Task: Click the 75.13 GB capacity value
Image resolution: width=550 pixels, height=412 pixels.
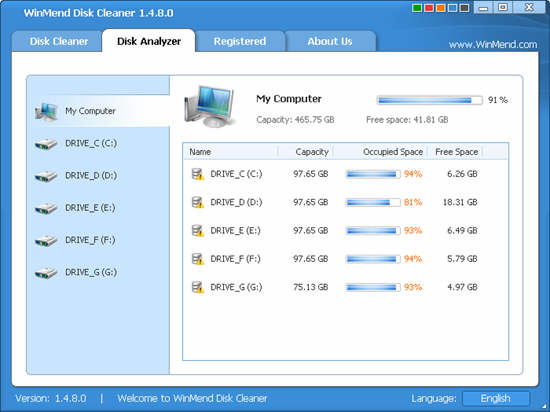Action: click(310, 287)
